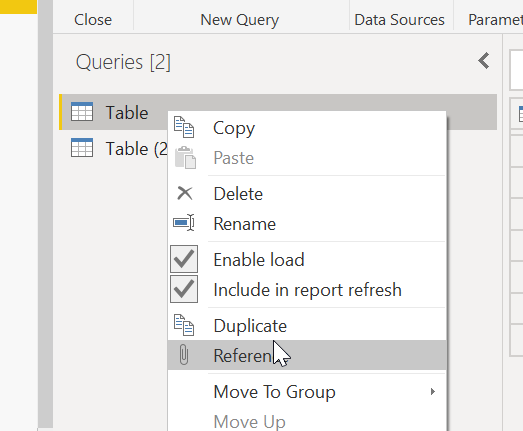Click the table icon beside Table (2)

pyautogui.click(x=82, y=148)
